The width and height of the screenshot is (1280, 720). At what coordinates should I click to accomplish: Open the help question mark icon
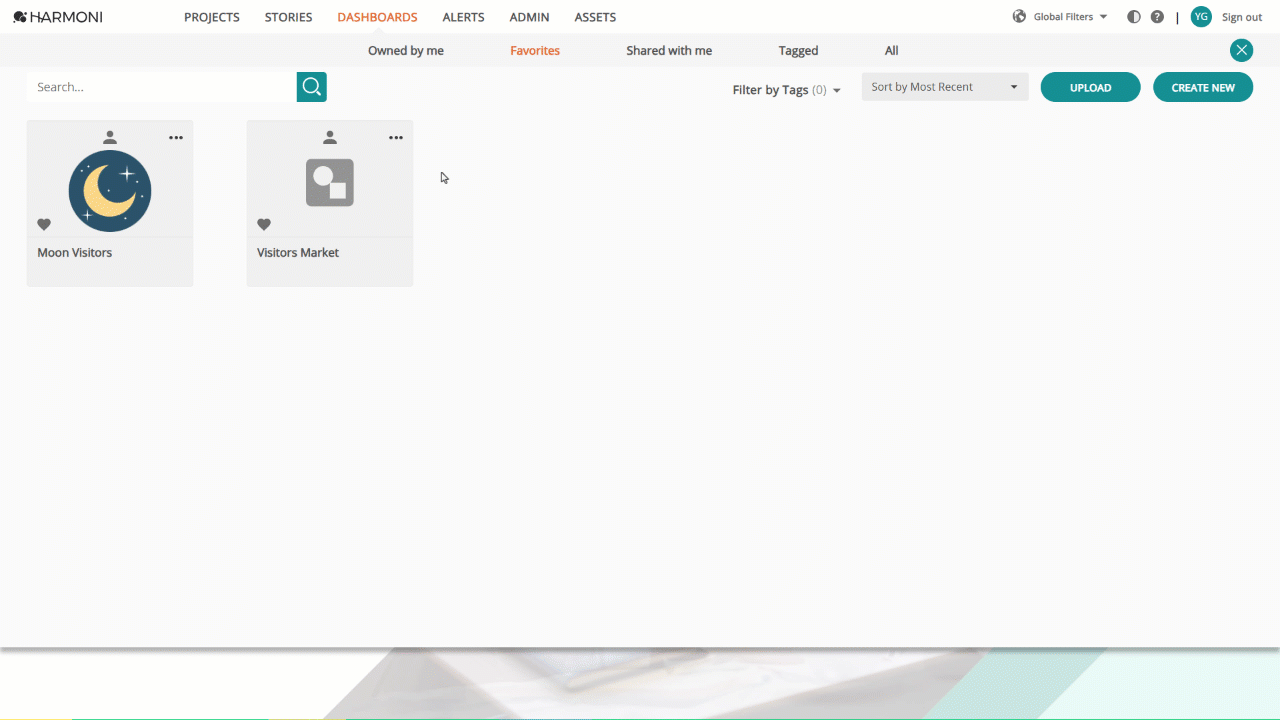[x=1157, y=17]
